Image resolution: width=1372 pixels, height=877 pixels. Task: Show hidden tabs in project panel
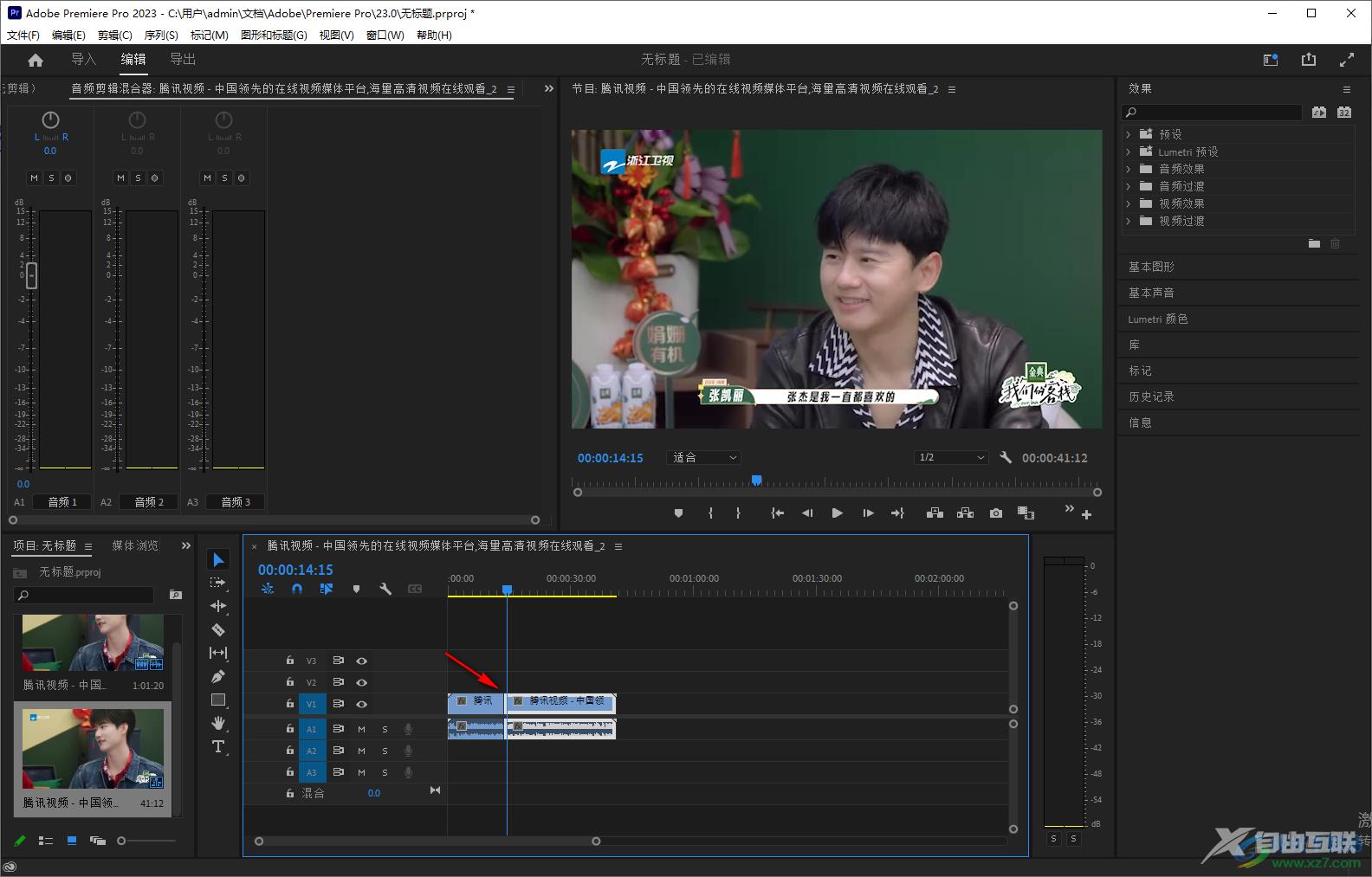click(185, 545)
